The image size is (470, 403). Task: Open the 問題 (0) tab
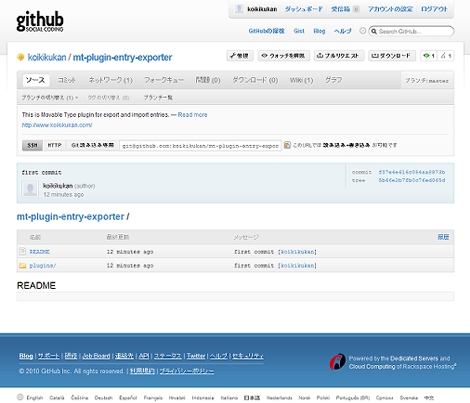[x=208, y=80]
